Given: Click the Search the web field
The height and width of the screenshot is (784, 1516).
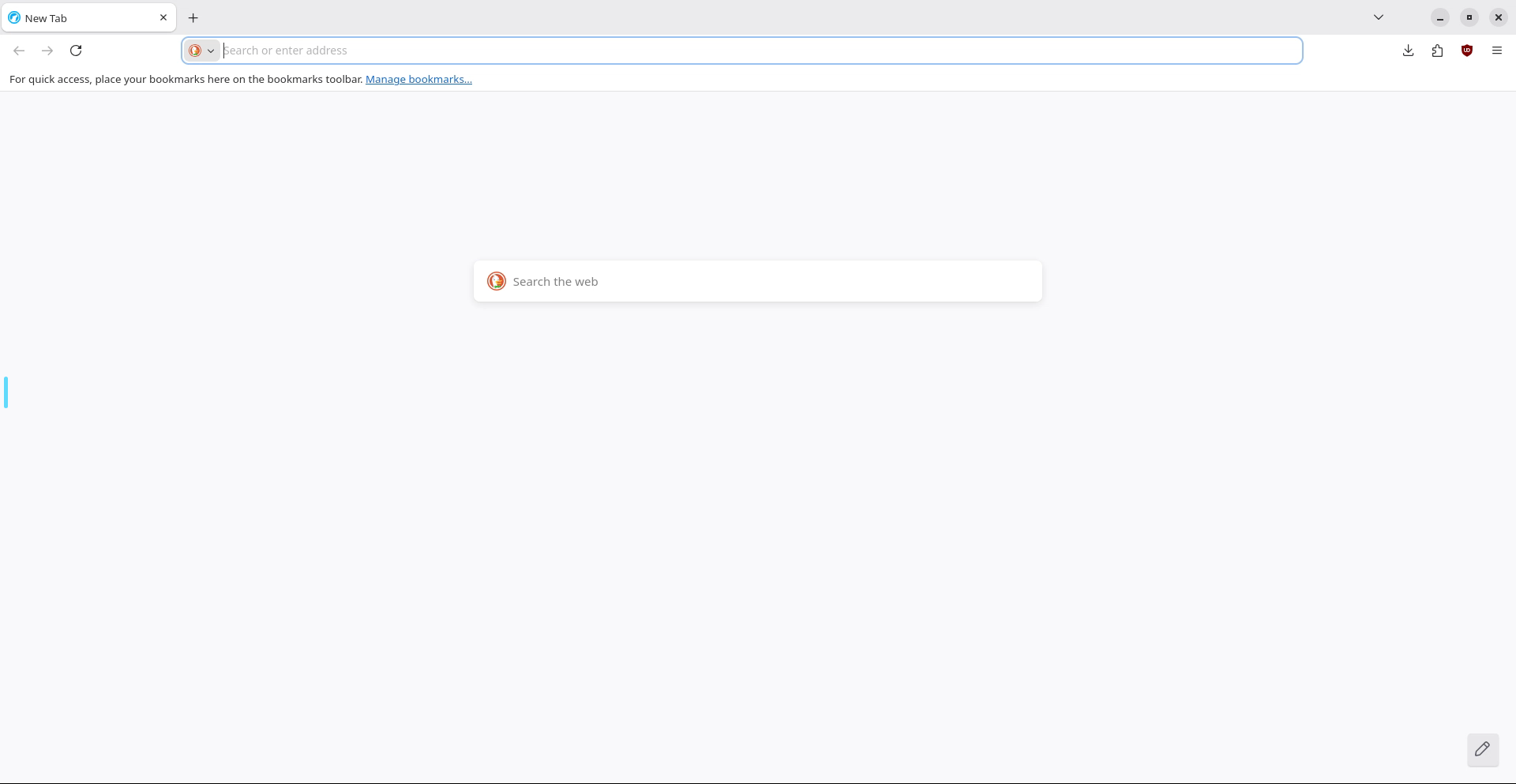Looking at the screenshot, I should [x=766, y=281].
